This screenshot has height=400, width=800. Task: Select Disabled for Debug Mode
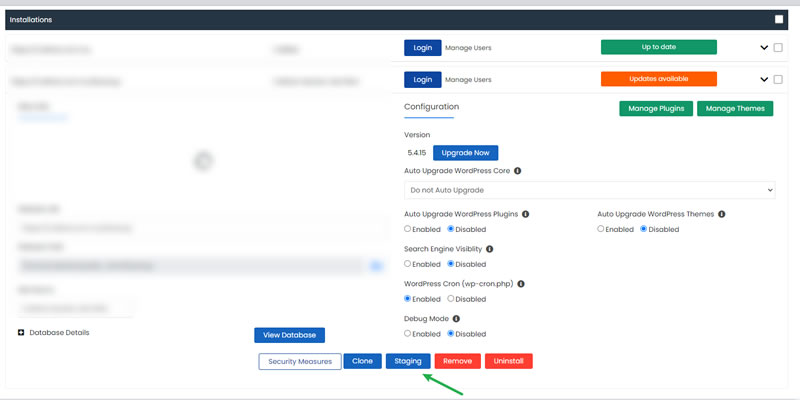coord(451,333)
